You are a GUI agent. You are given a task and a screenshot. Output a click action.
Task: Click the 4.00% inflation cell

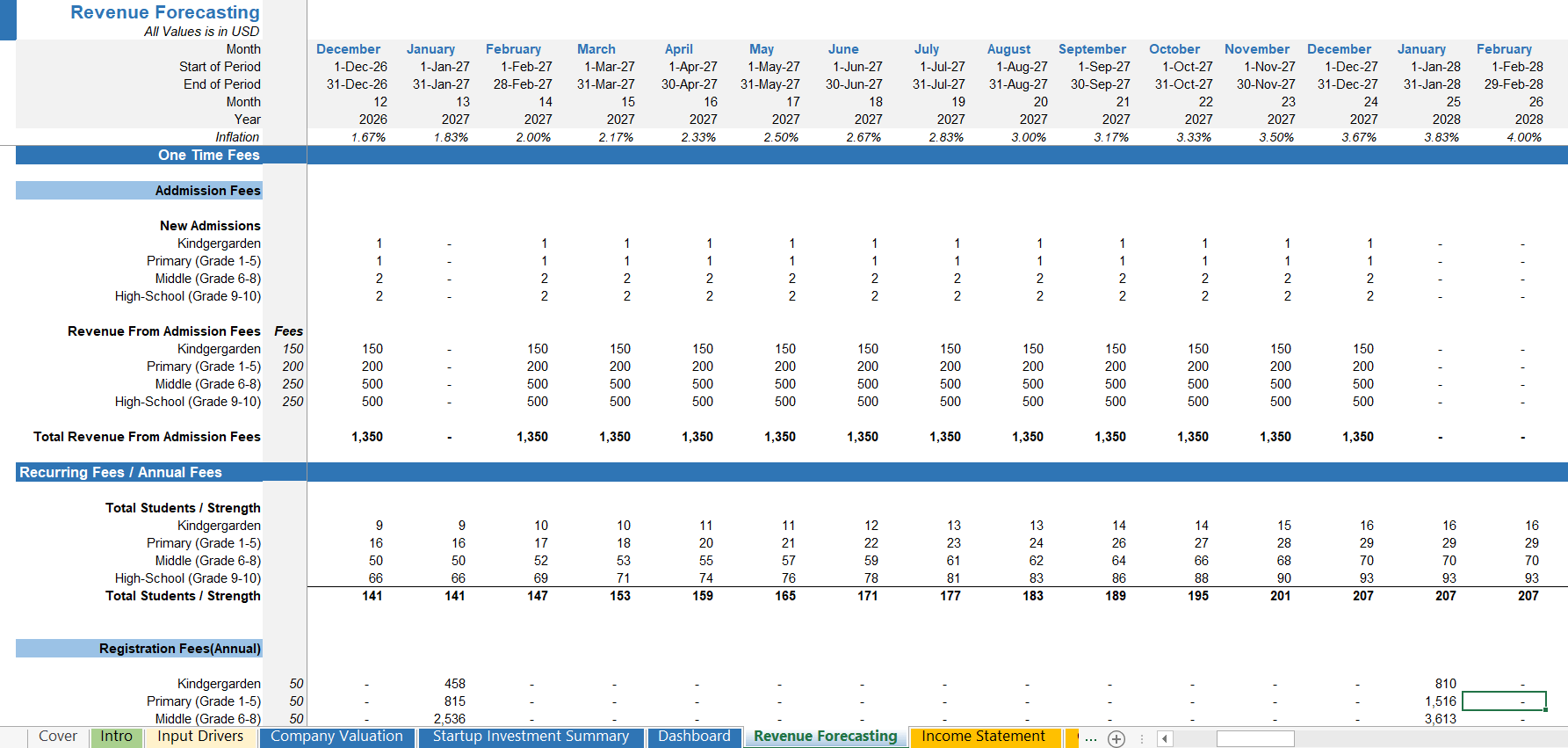click(1523, 137)
